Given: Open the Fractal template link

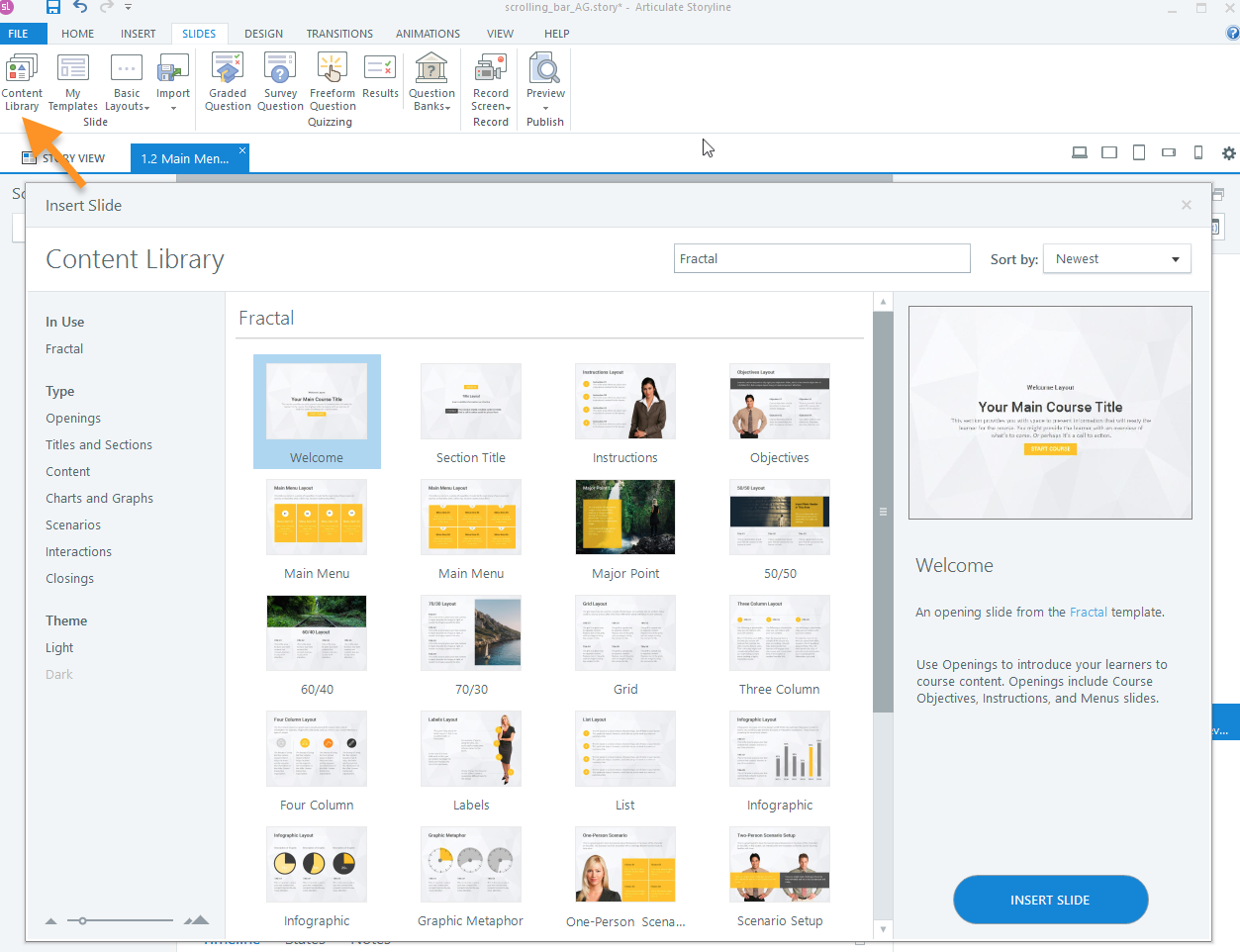Looking at the screenshot, I should 1088,612.
